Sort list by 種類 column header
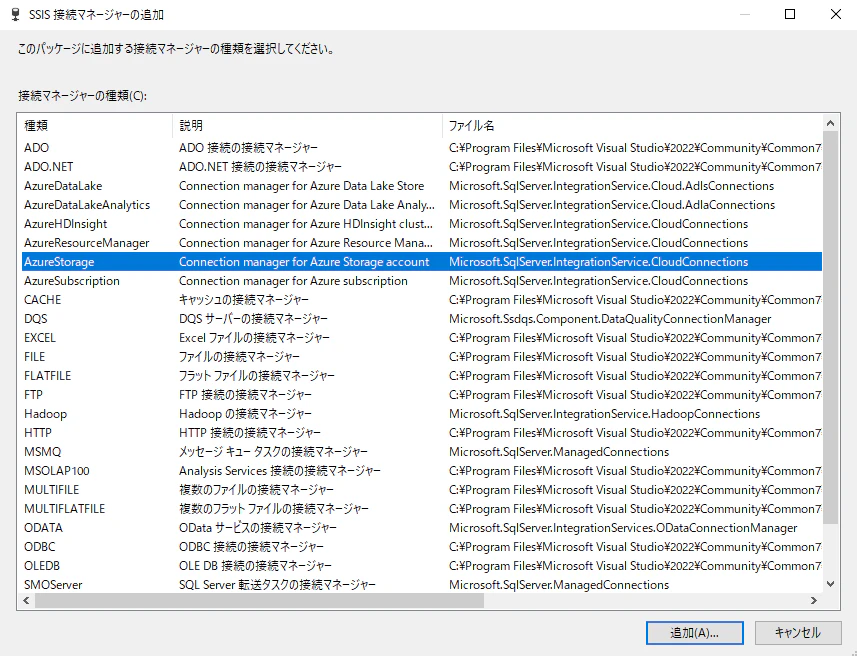Screen dimensions: 857x656 point(95,125)
